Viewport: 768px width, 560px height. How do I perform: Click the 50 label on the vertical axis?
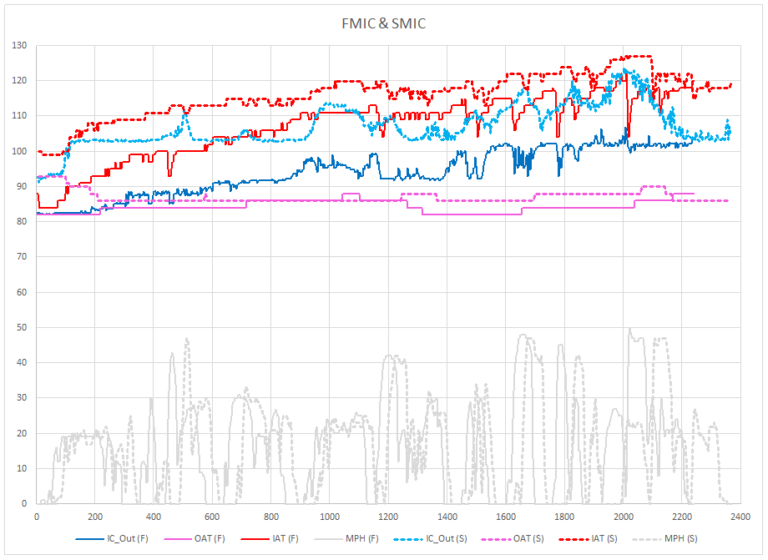coord(22,327)
